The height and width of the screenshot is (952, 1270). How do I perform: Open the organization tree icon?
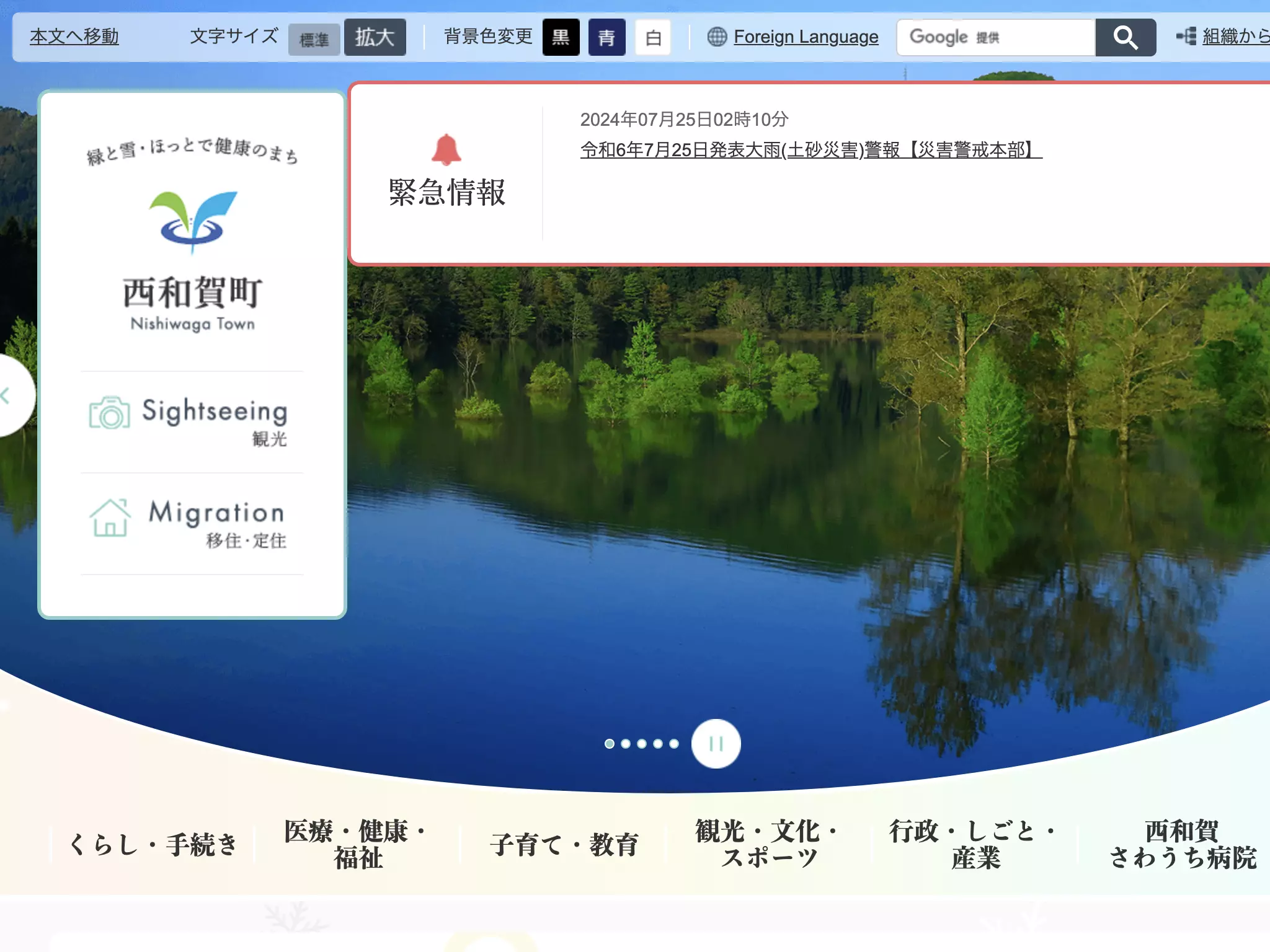click(1186, 37)
